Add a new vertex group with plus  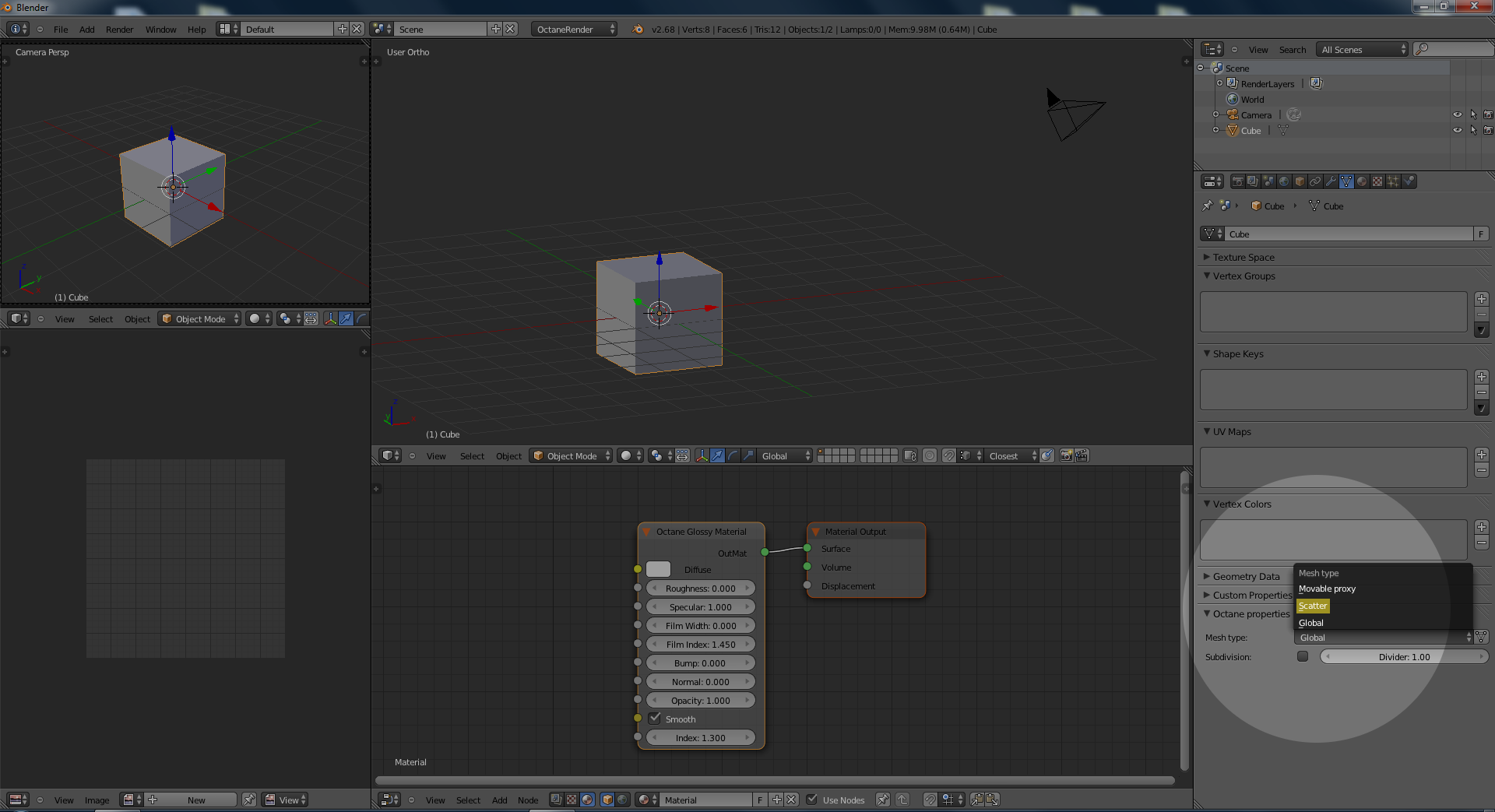[x=1482, y=299]
